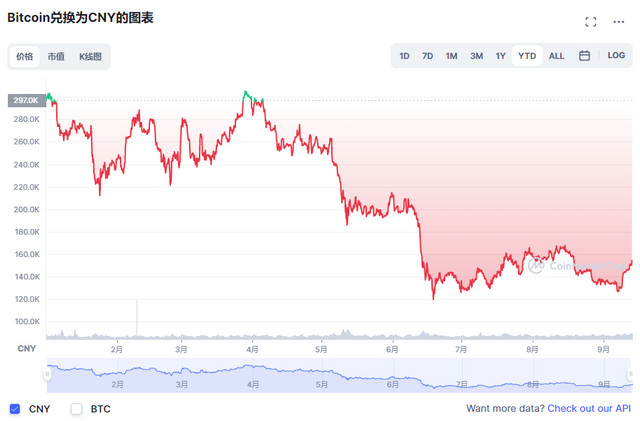Click the 297.0K price label
The width and height of the screenshot is (640, 421).
[x=27, y=100]
